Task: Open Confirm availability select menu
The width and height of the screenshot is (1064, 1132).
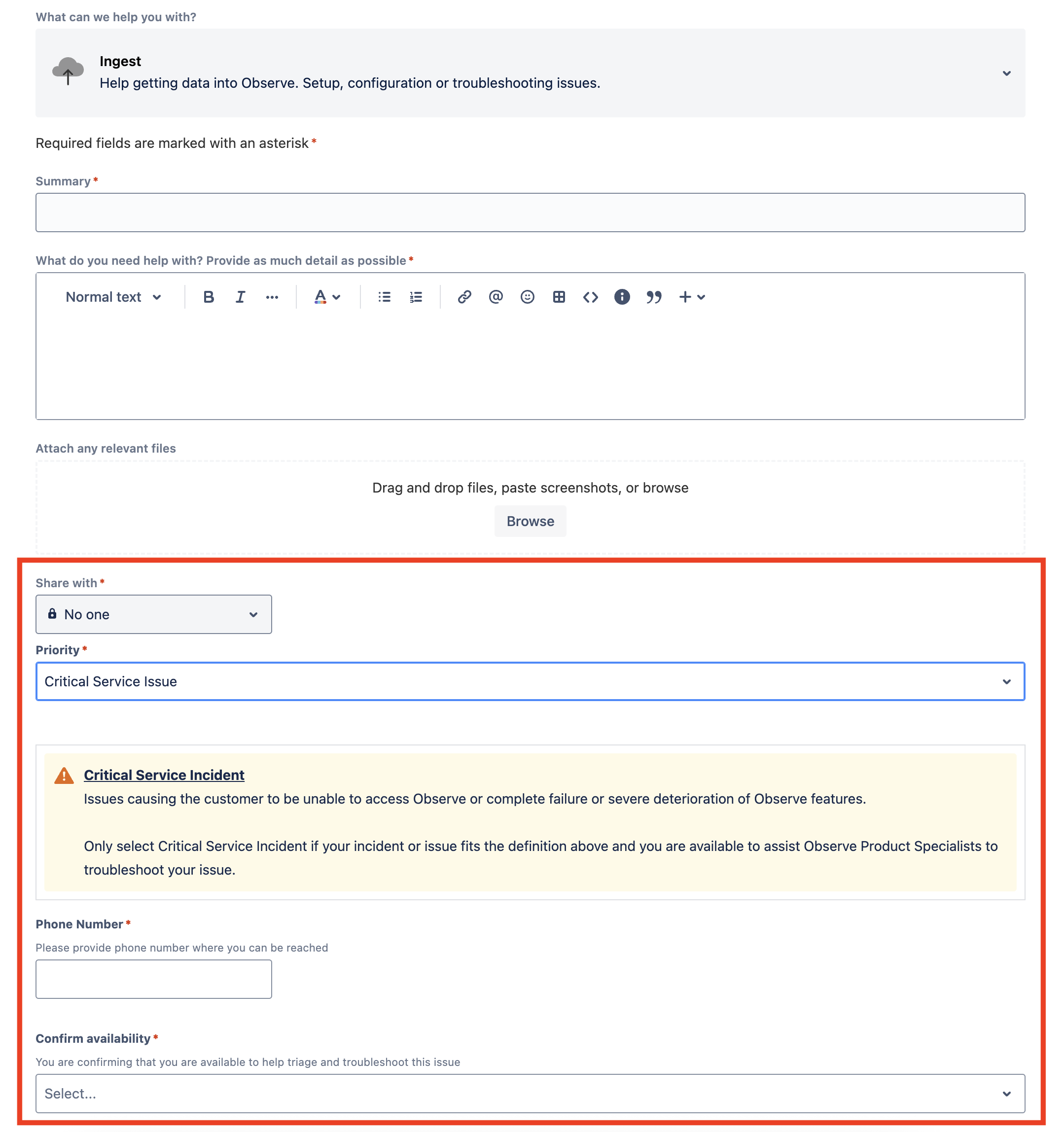Action: pyautogui.click(x=530, y=1094)
